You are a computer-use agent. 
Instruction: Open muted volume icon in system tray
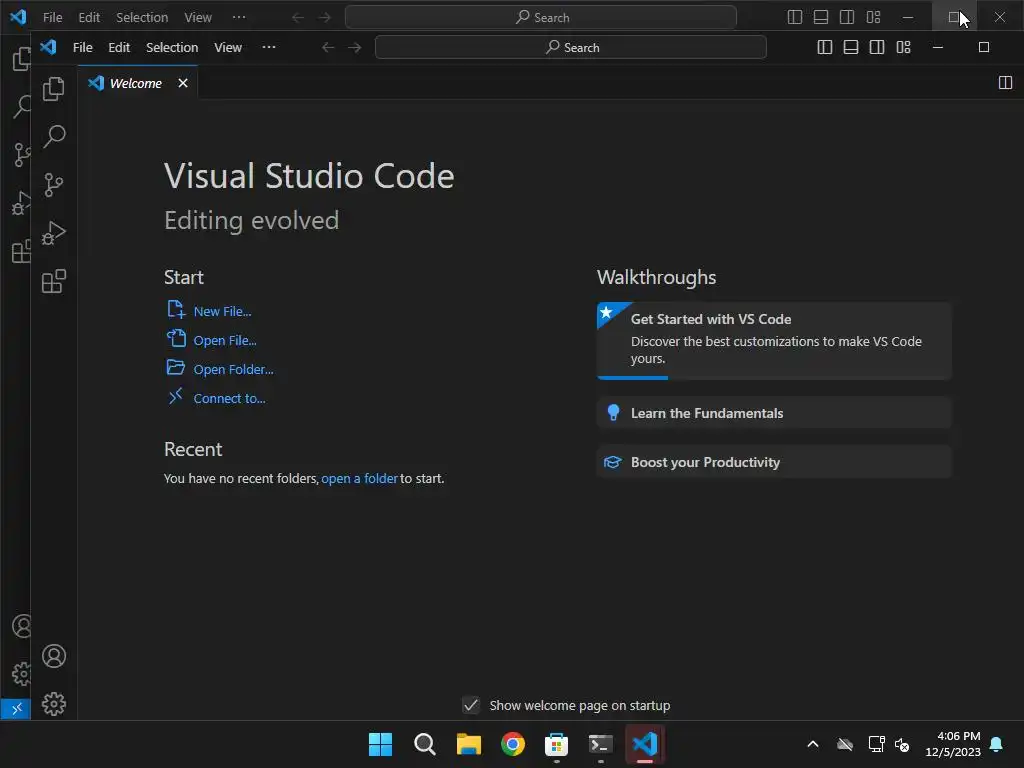[902, 744]
